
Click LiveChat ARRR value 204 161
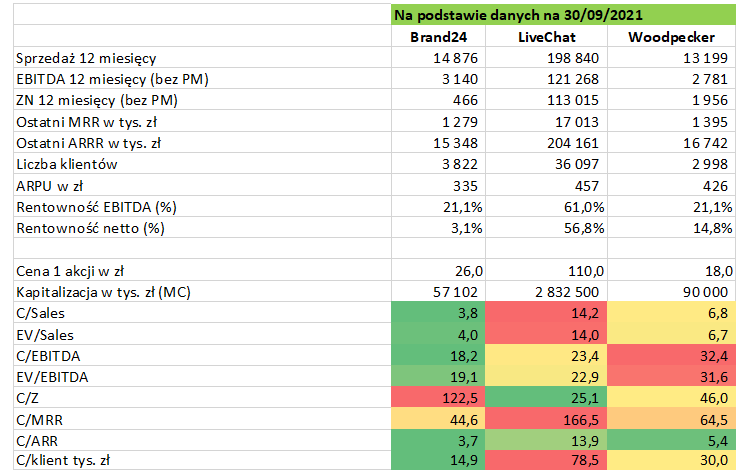click(x=573, y=143)
